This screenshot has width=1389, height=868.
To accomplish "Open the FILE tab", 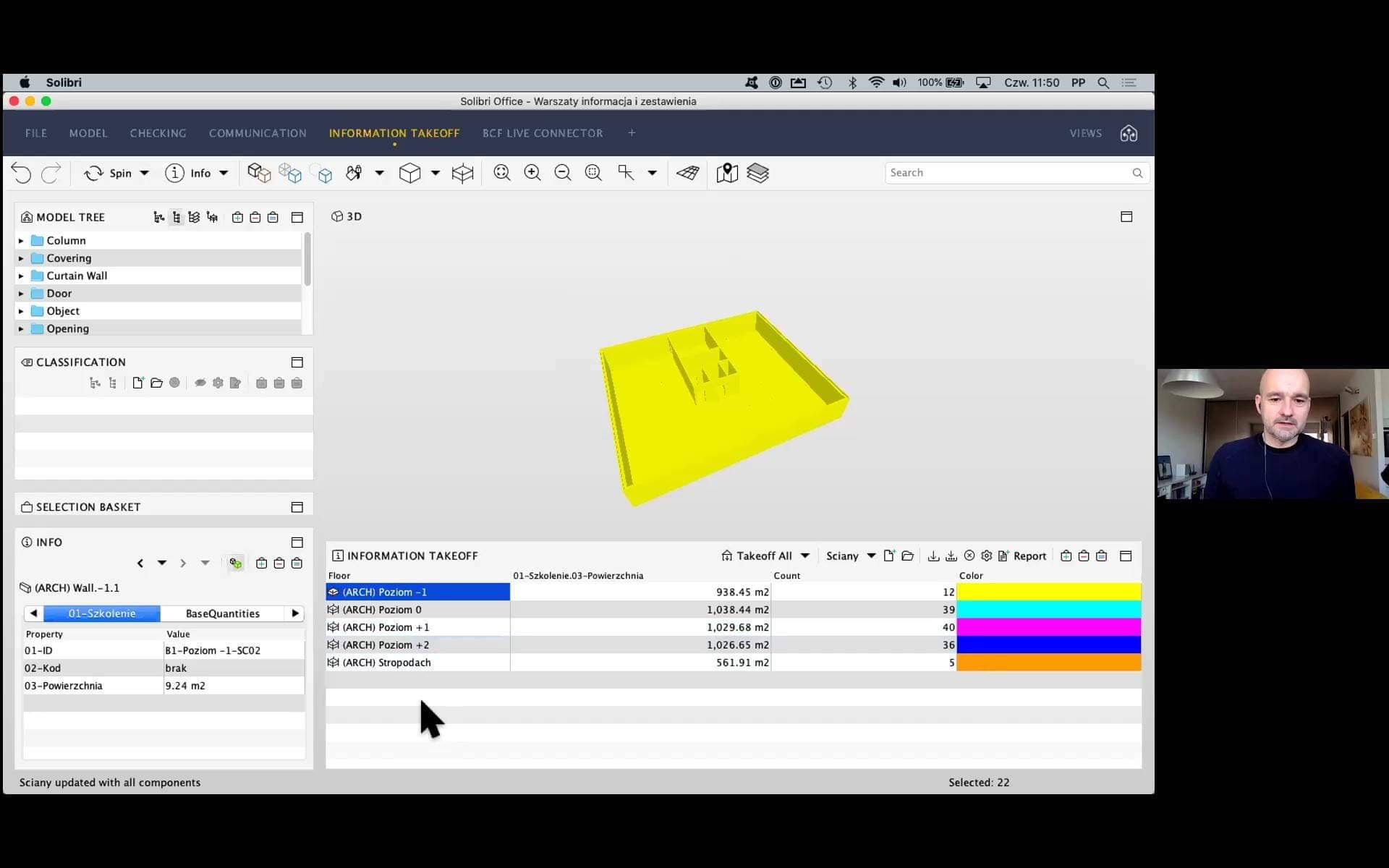I will (36, 133).
